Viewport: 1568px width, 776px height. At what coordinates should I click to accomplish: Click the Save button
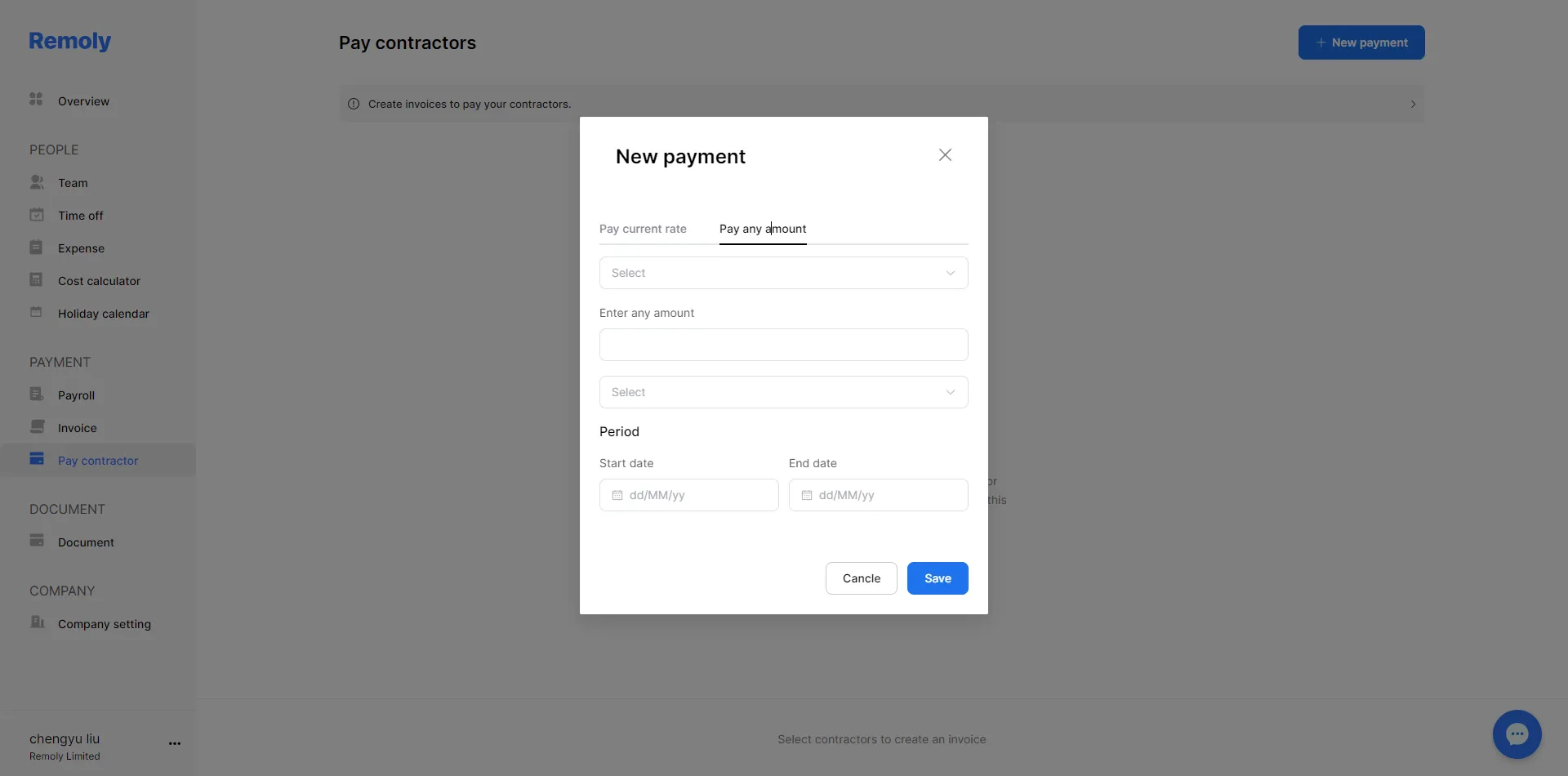tap(938, 578)
